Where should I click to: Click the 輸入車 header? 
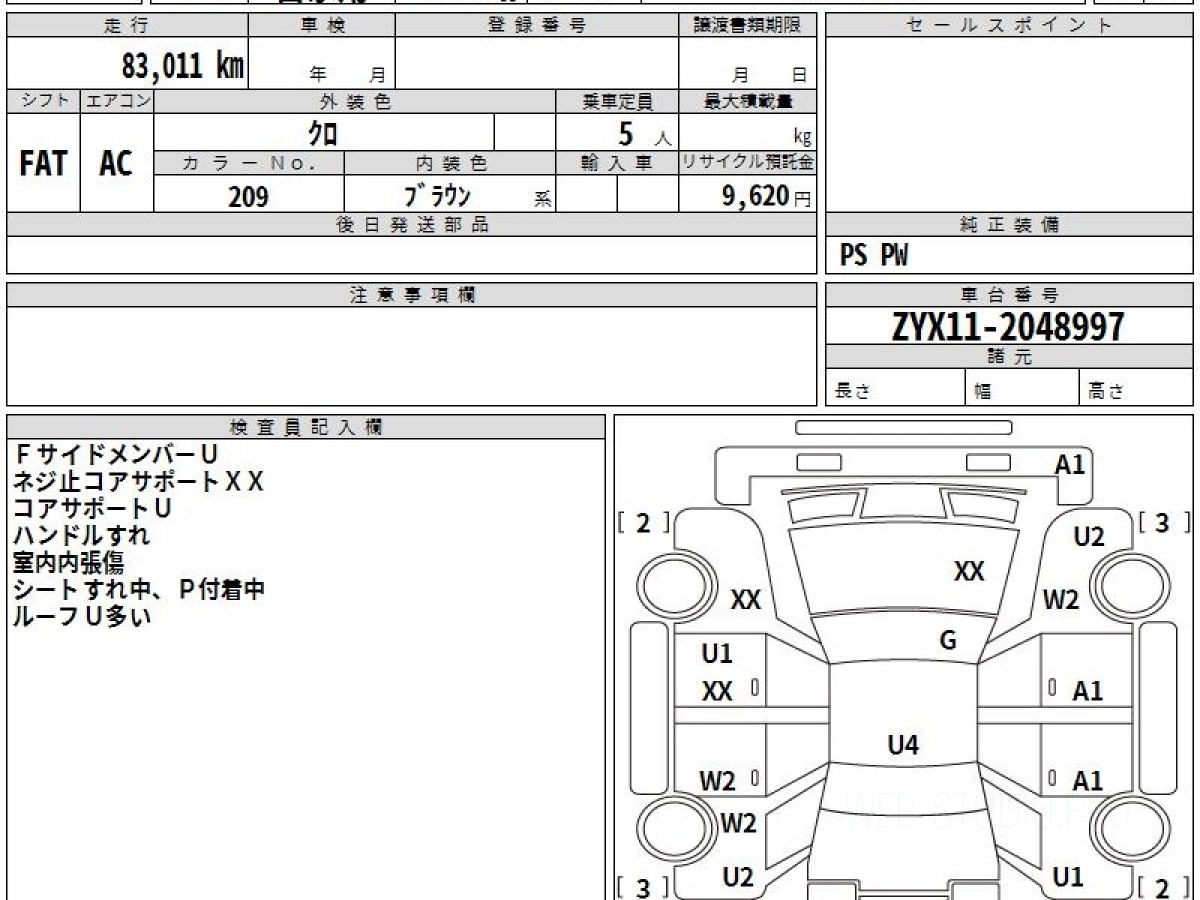[x=617, y=163]
